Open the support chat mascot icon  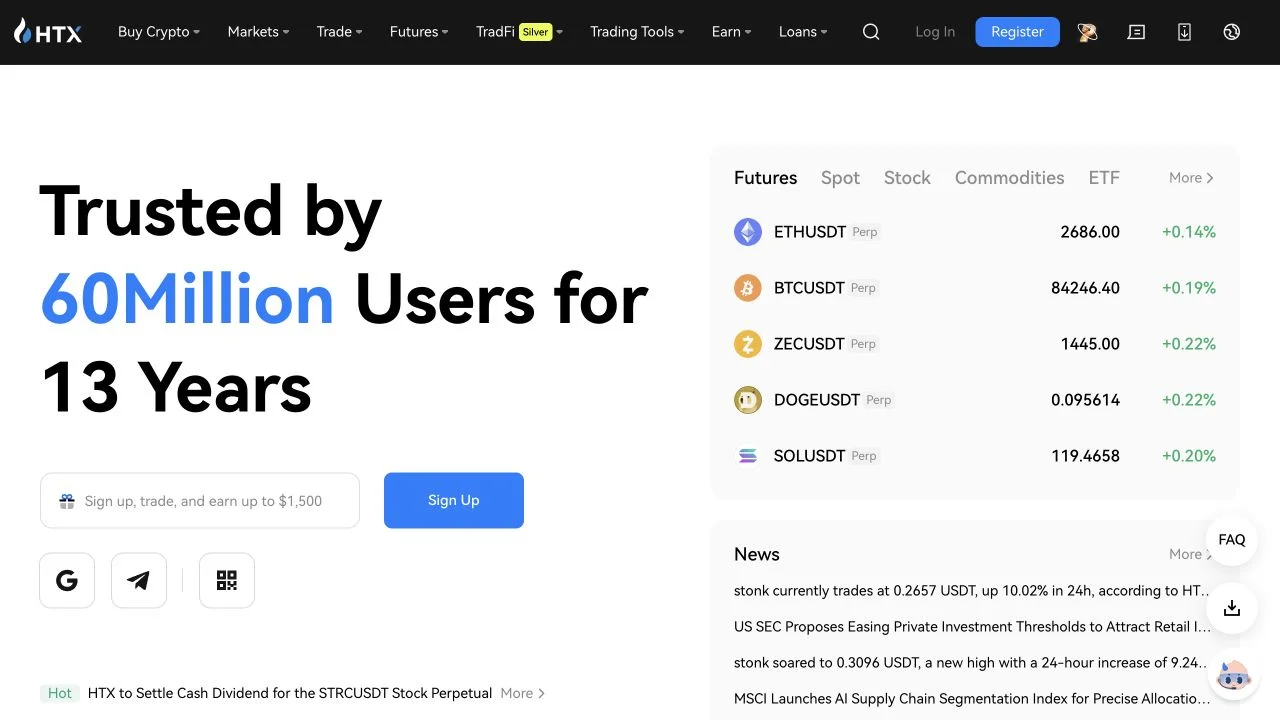[1232, 676]
